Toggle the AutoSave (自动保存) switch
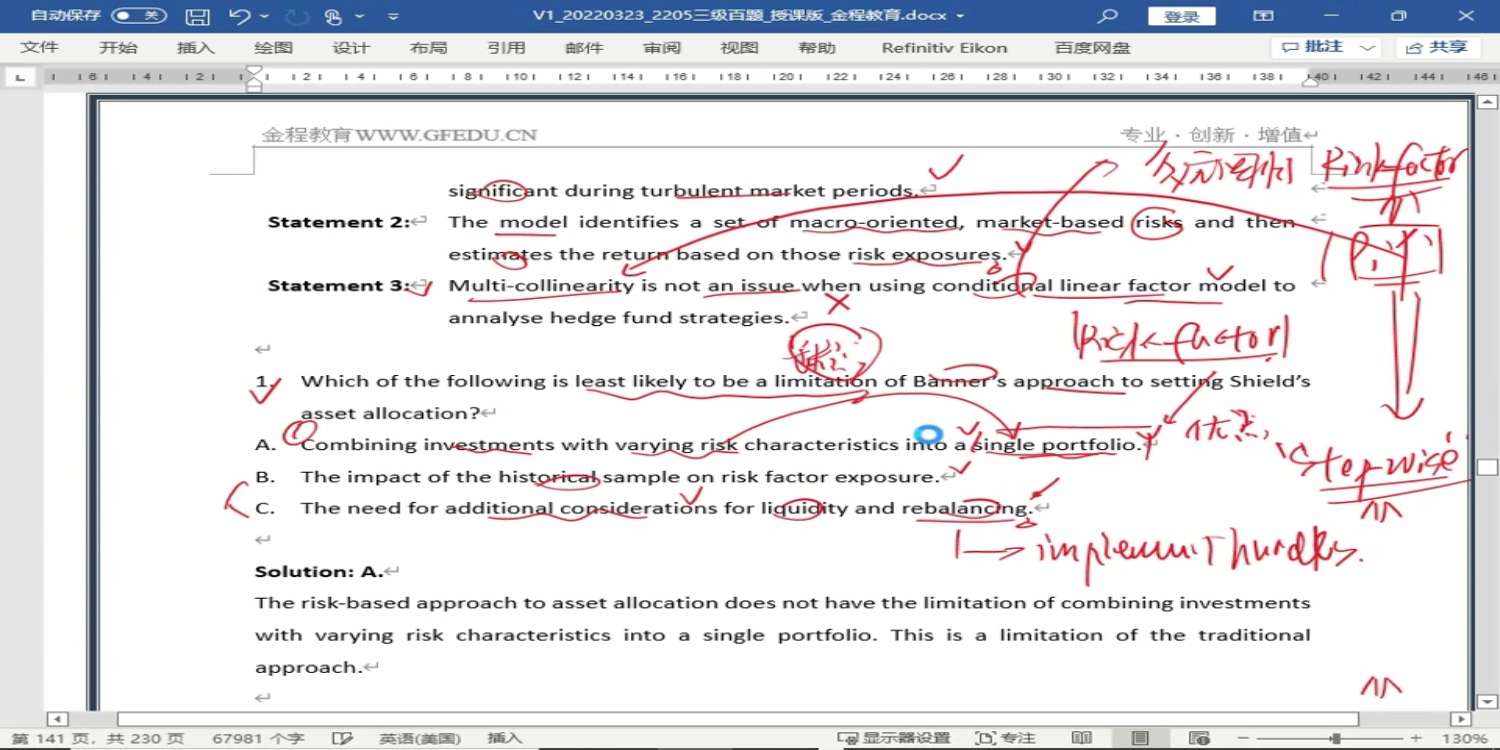Image resolution: width=1500 pixels, height=750 pixels. click(x=139, y=16)
